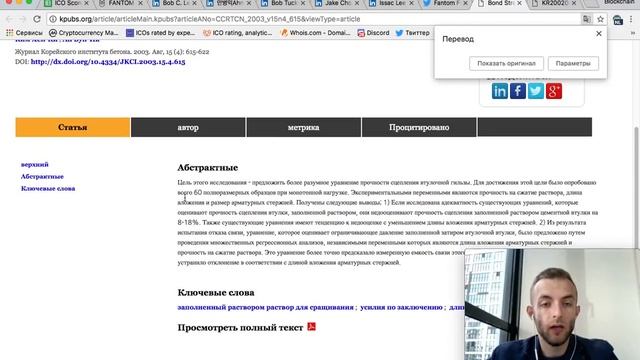Switch to the FANTOM browser tab
640x360 pixels.
[121, 3]
